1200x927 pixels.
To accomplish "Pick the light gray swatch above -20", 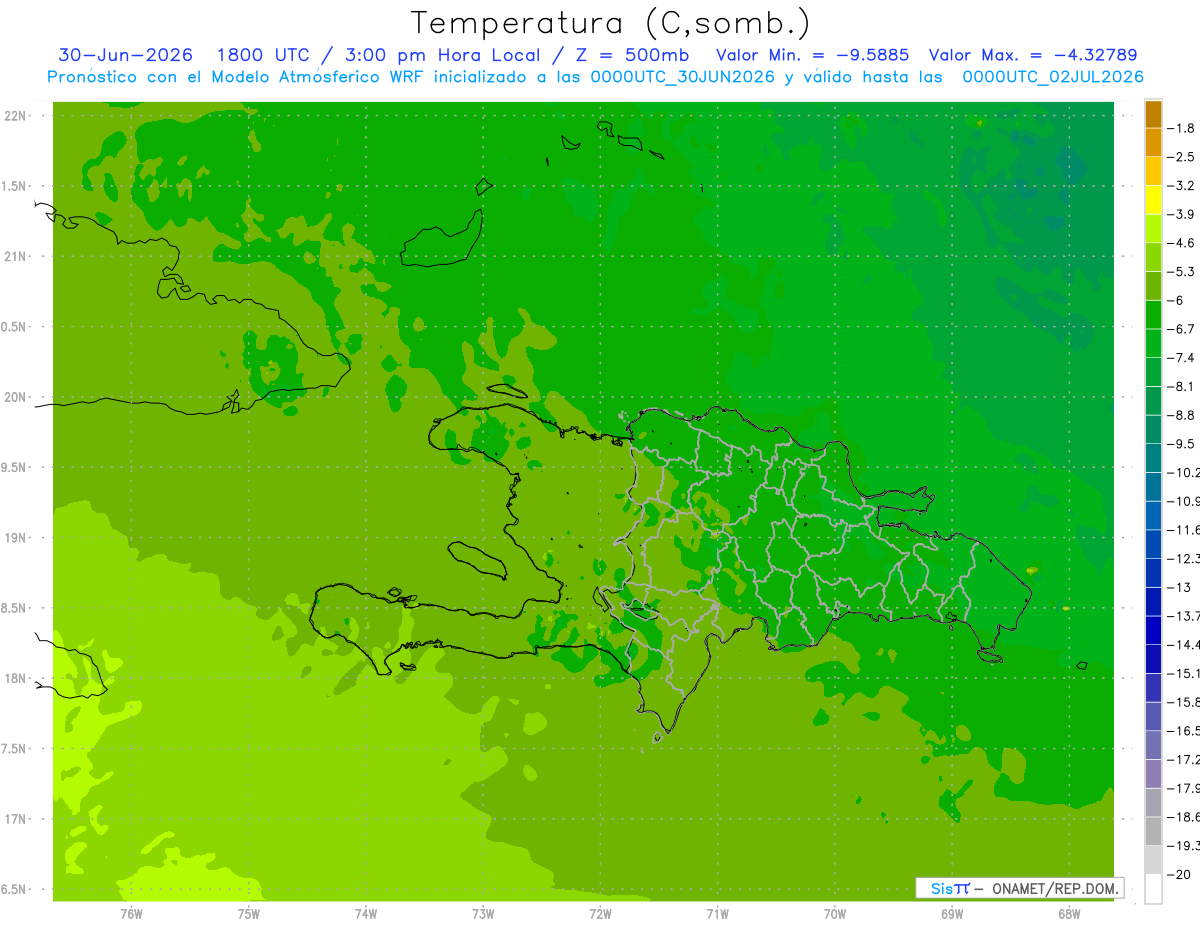I will (x=1153, y=859).
